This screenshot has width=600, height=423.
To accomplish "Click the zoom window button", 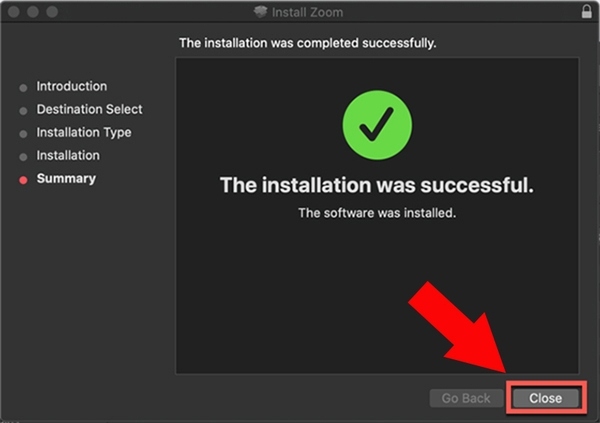I will [52, 12].
